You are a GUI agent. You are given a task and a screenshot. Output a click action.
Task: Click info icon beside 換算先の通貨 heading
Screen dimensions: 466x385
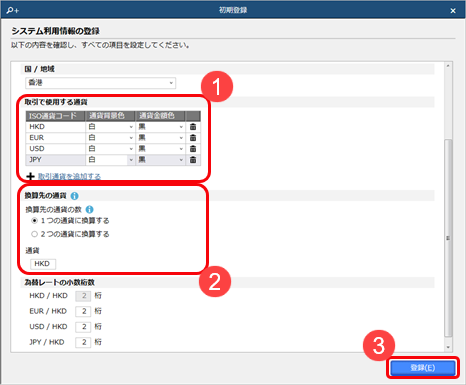[75, 196]
